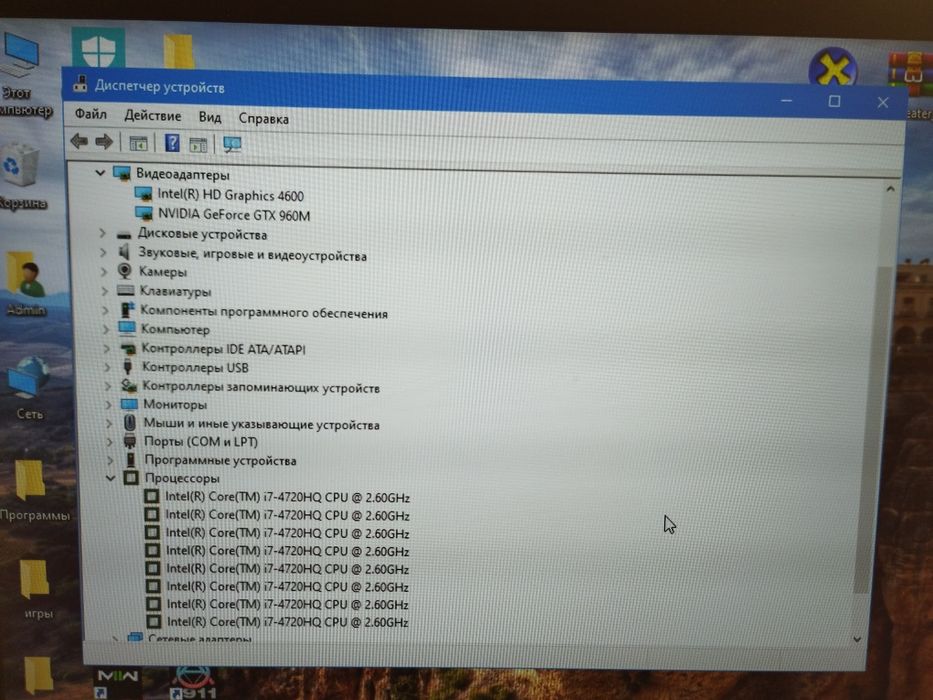Open the Вид menu
Image resolution: width=933 pixels, height=700 pixels.
click(209, 117)
